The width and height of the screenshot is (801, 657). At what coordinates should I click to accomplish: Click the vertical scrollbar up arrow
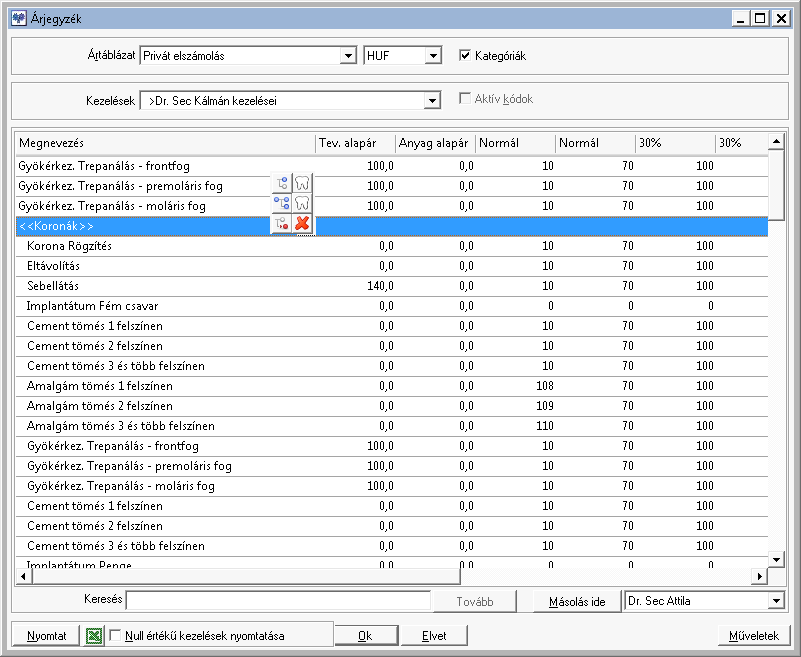[x=776, y=142]
